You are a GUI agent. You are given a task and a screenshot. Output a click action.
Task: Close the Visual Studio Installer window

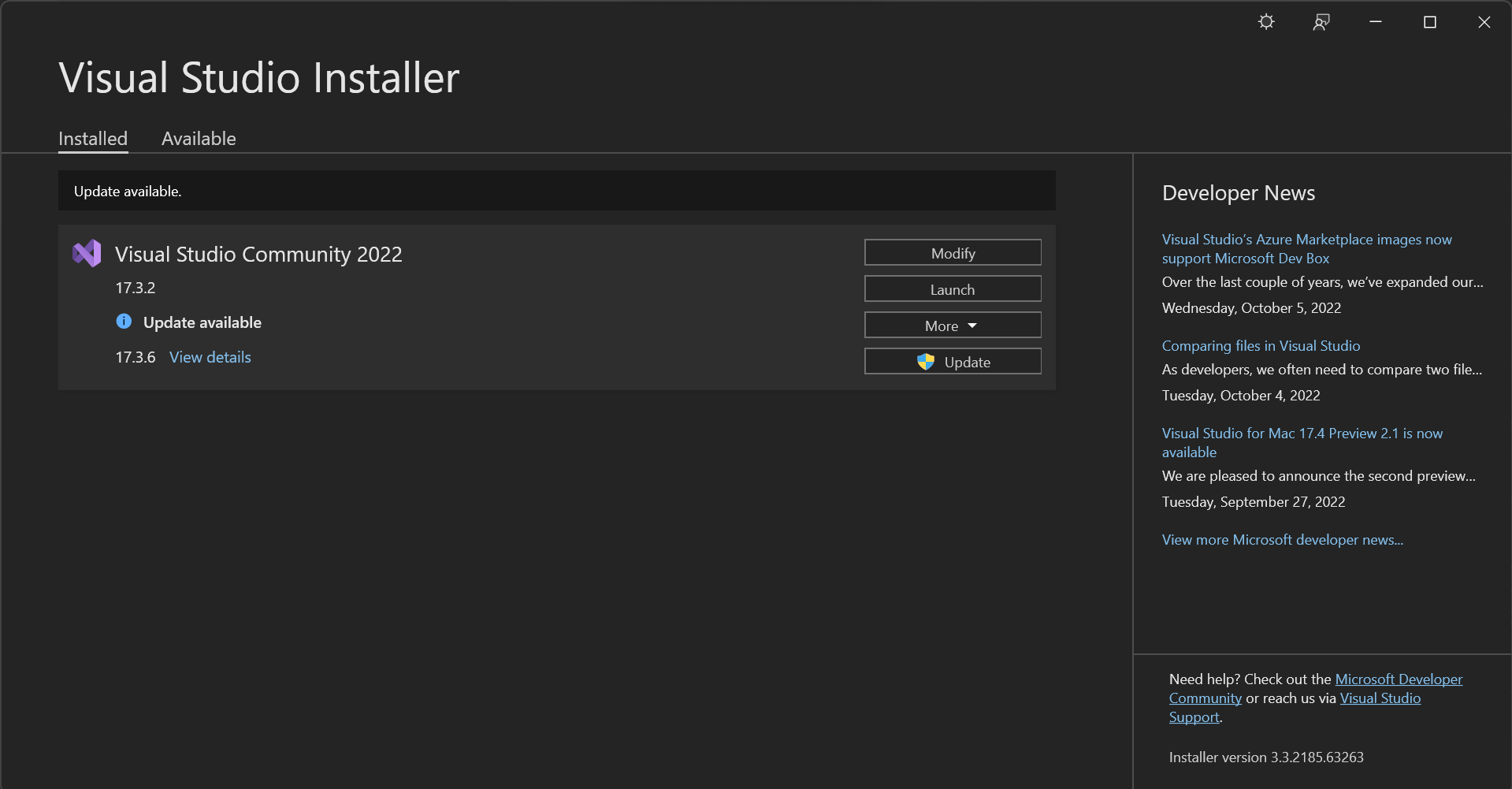(x=1484, y=22)
